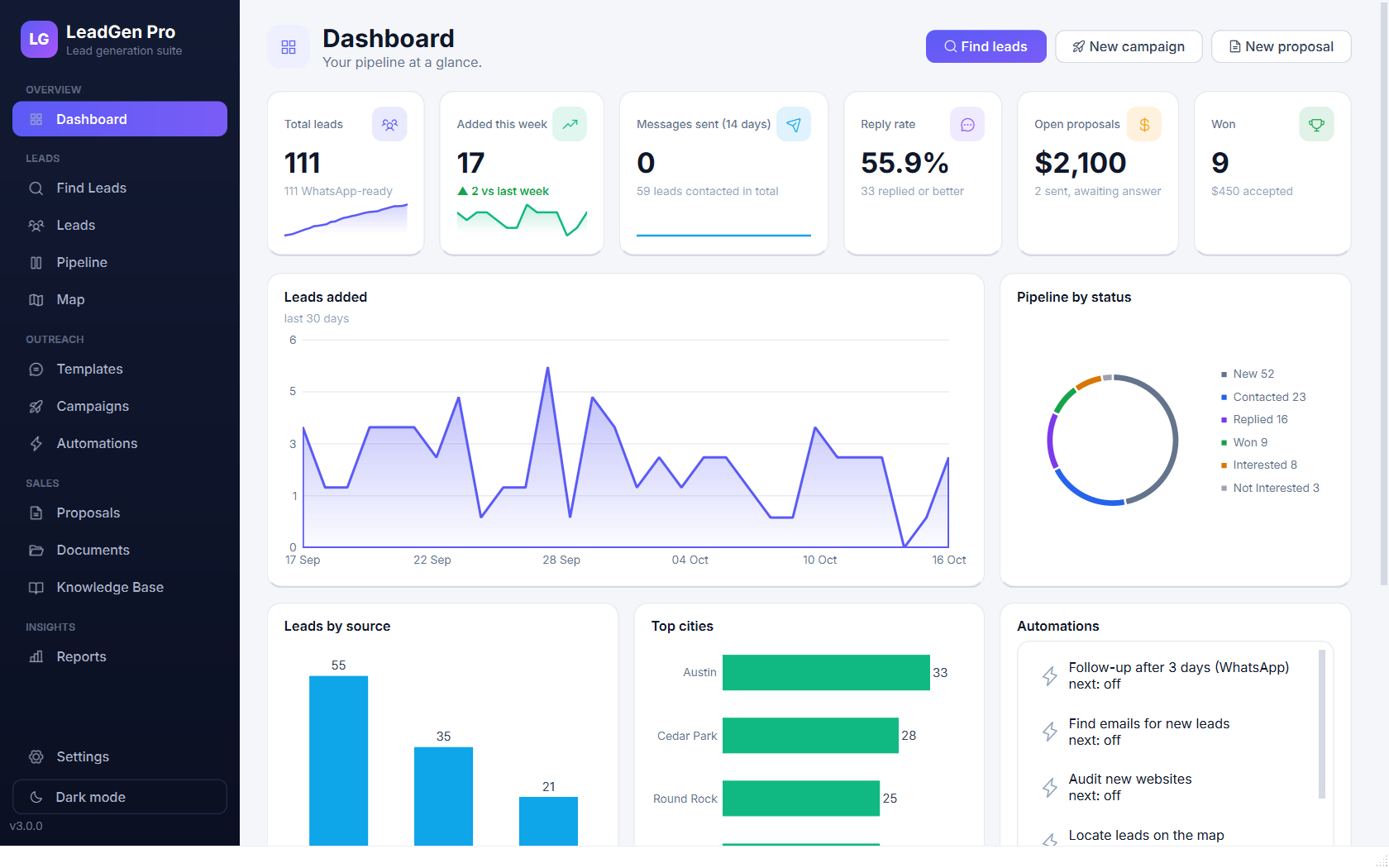Click the Austin bar in Top cities
Viewport: 1389px width, 868px height.
coord(826,673)
